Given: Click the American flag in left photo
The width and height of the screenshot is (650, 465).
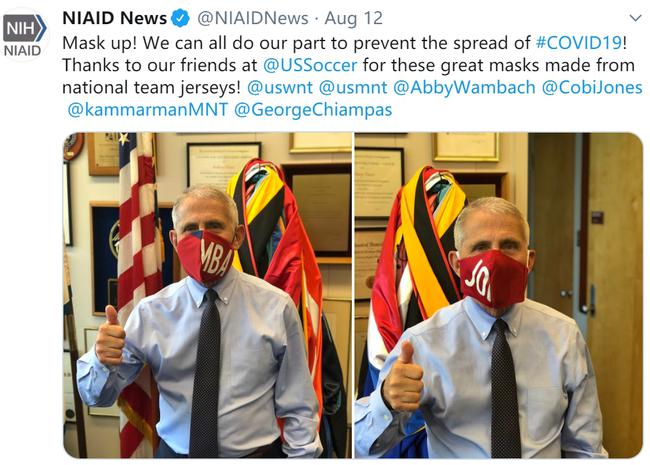Looking at the screenshot, I should pyautogui.click(x=139, y=290).
